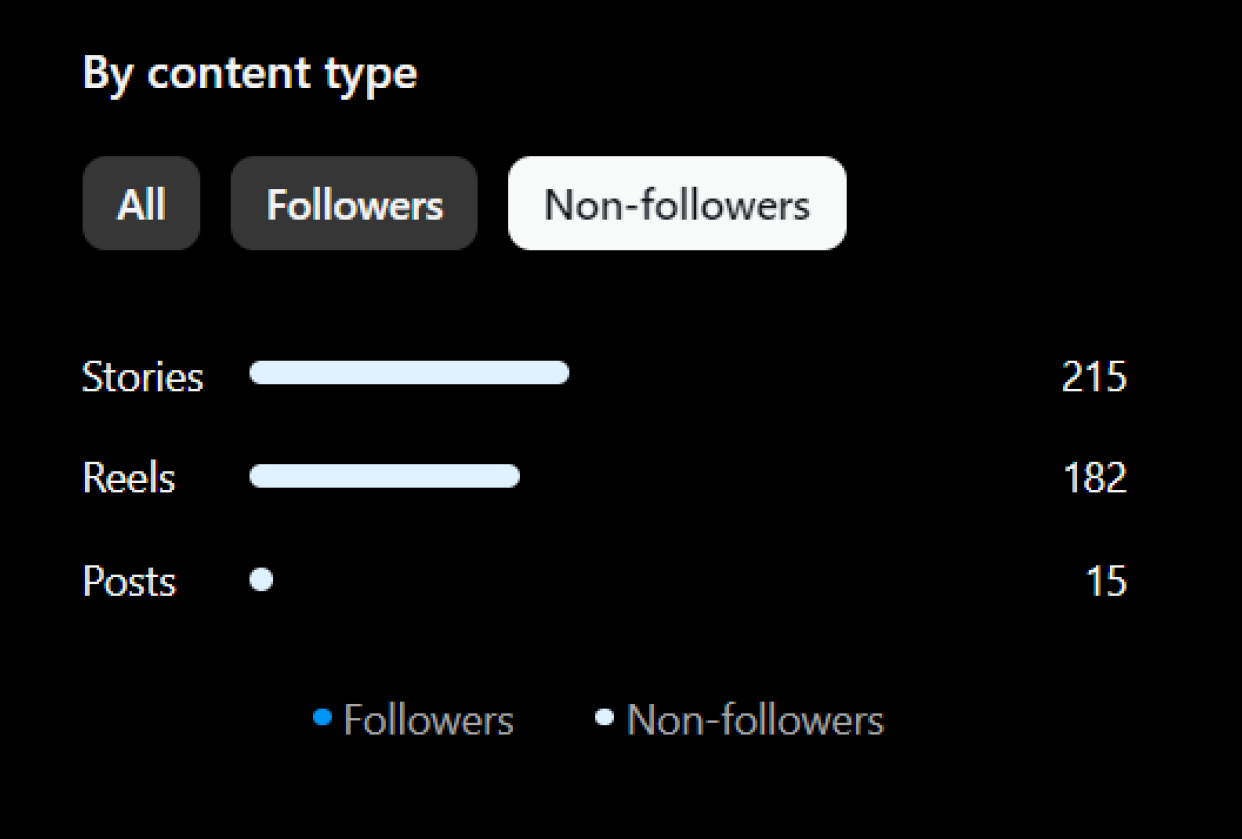
Task: Click the left end of Stories bar
Action: tap(260, 373)
